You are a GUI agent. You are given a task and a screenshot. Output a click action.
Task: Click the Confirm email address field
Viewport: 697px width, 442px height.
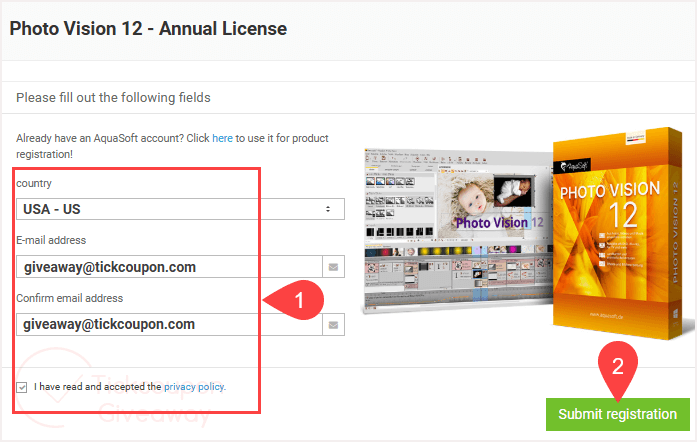coord(169,325)
